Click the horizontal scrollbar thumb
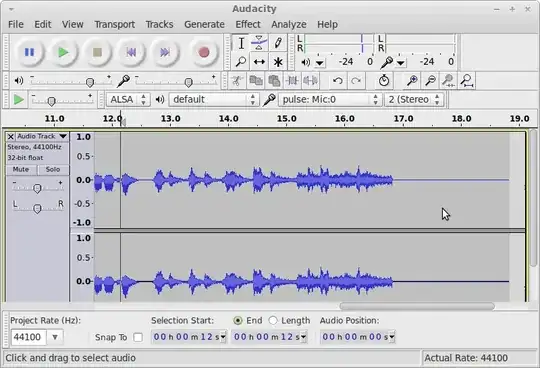 pyautogui.click(x=417, y=306)
